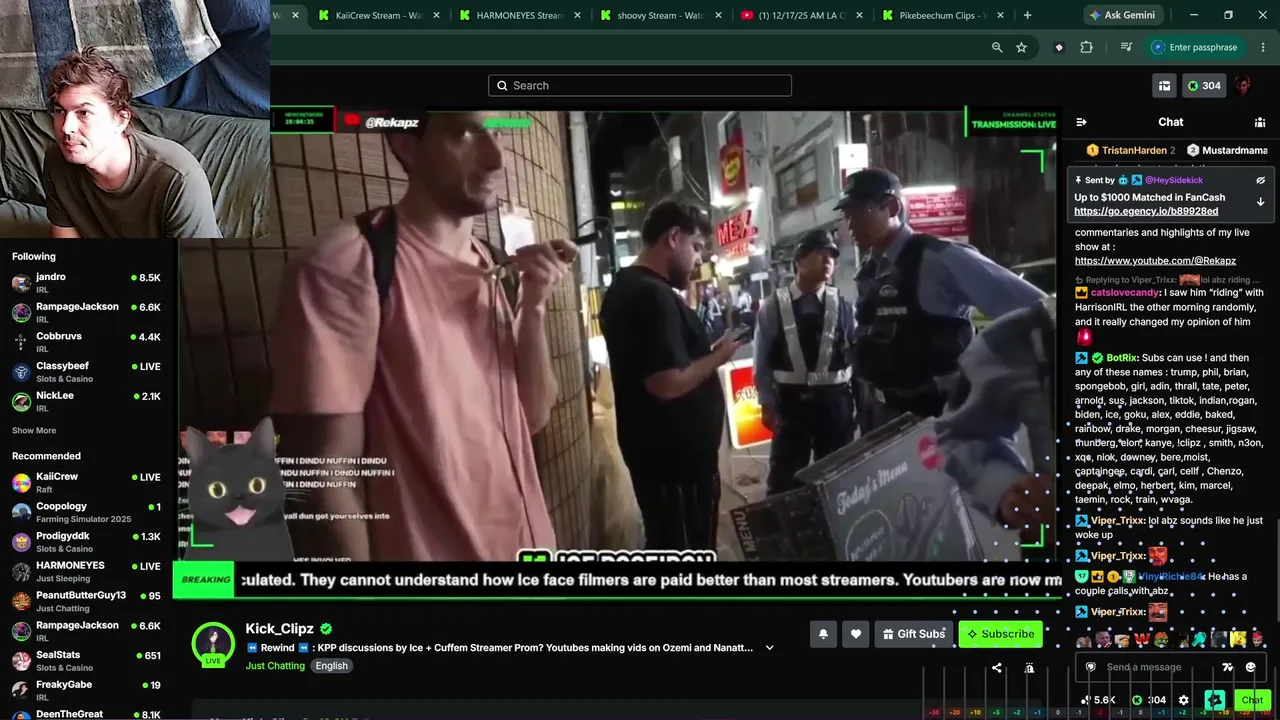Viewport: 1280px width, 720px height.
Task: Click the Kick_Clipz live avatar
Action: 213,644
